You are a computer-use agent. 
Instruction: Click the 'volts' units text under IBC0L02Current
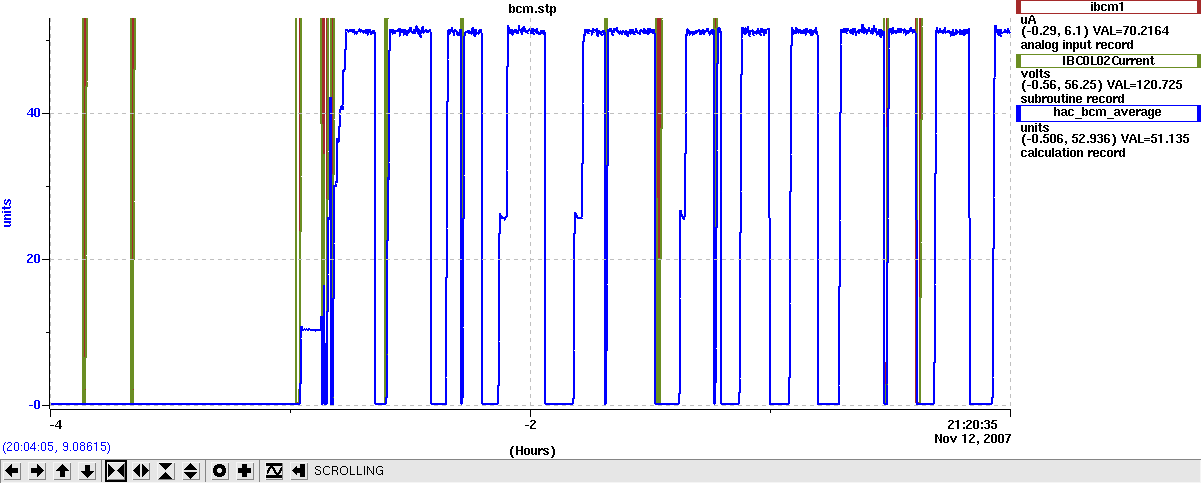tap(1035, 73)
